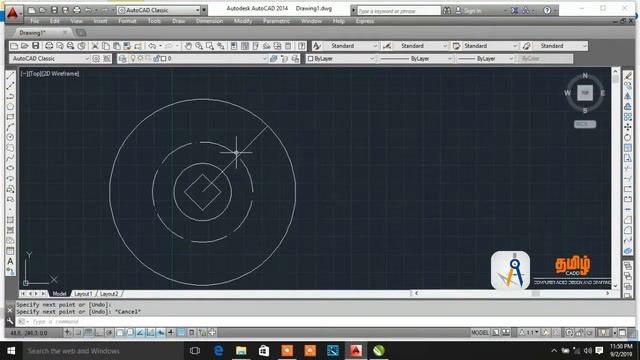Screen dimensions: 640x360
Task: Toggle layer 0 on/off light bulb
Action: [133, 59]
